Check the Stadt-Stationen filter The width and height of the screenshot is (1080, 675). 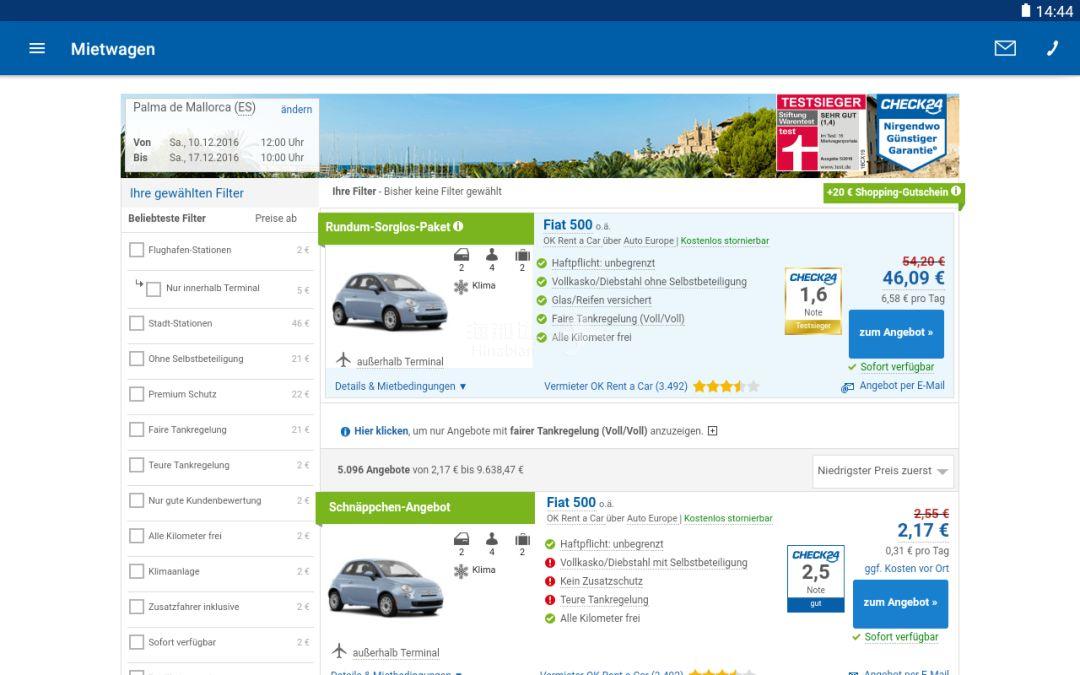pyautogui.click(x=136, y=323)
